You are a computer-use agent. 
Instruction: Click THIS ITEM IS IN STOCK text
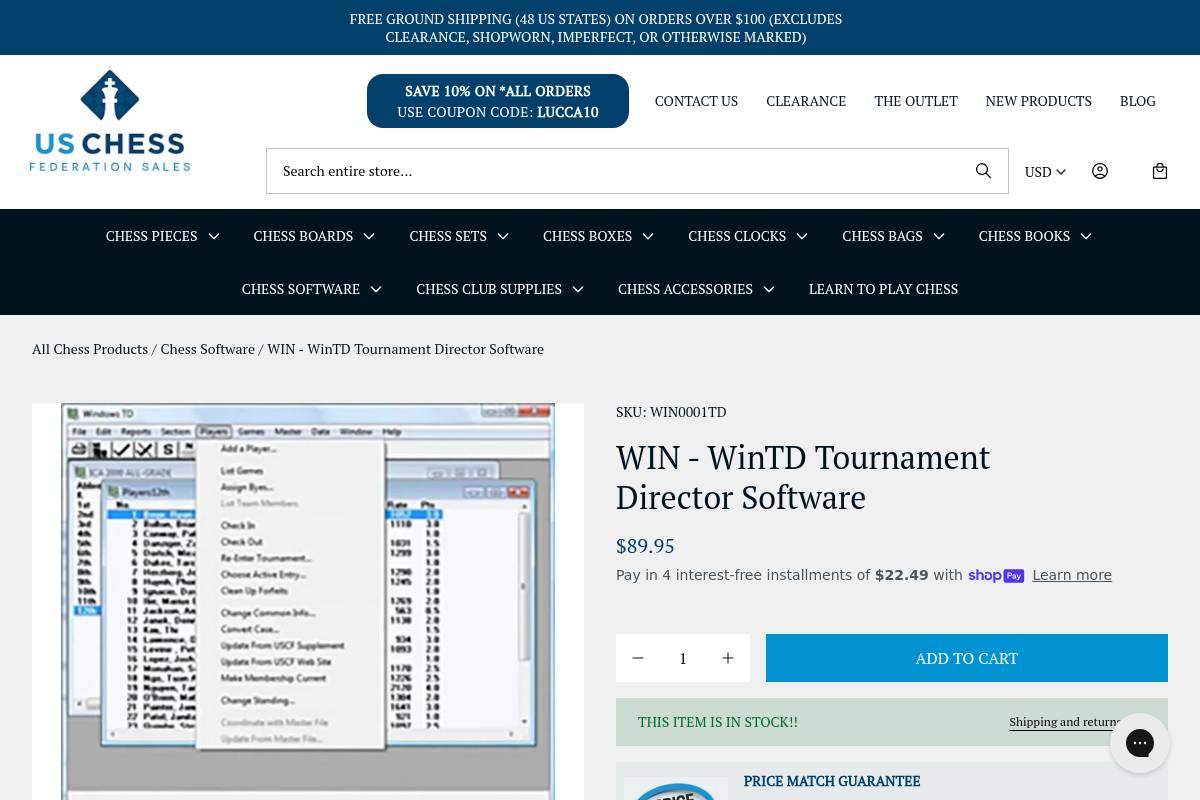718,722
